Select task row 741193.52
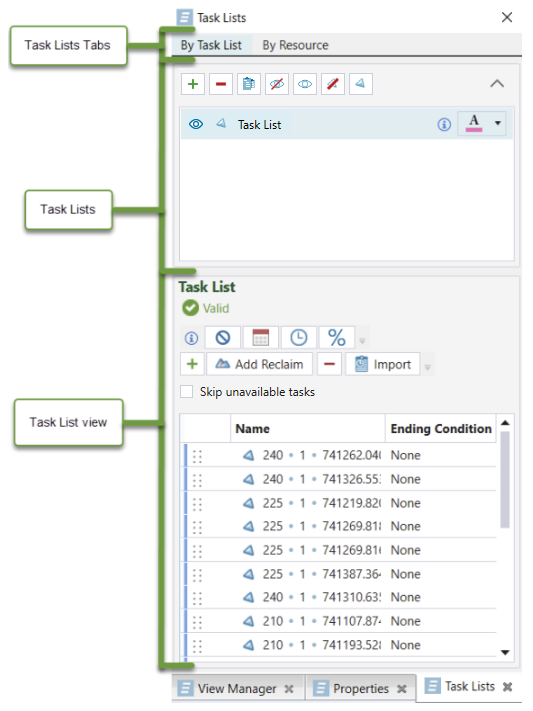 coord(340,645)
